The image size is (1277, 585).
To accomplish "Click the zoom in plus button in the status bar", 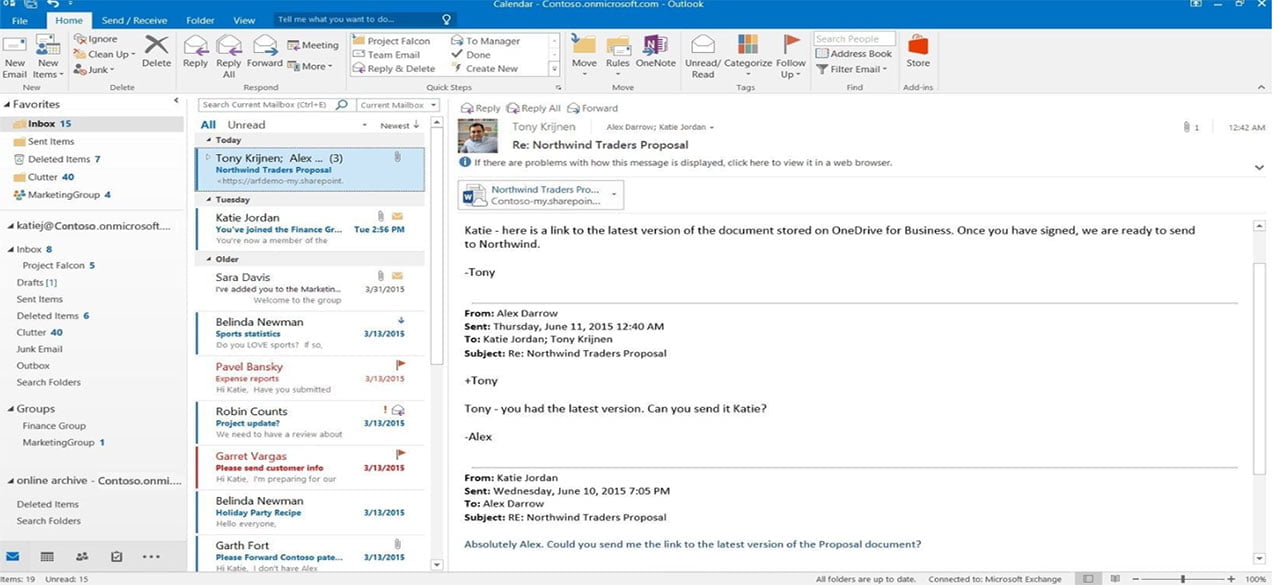I will (x=1231, y=578).
